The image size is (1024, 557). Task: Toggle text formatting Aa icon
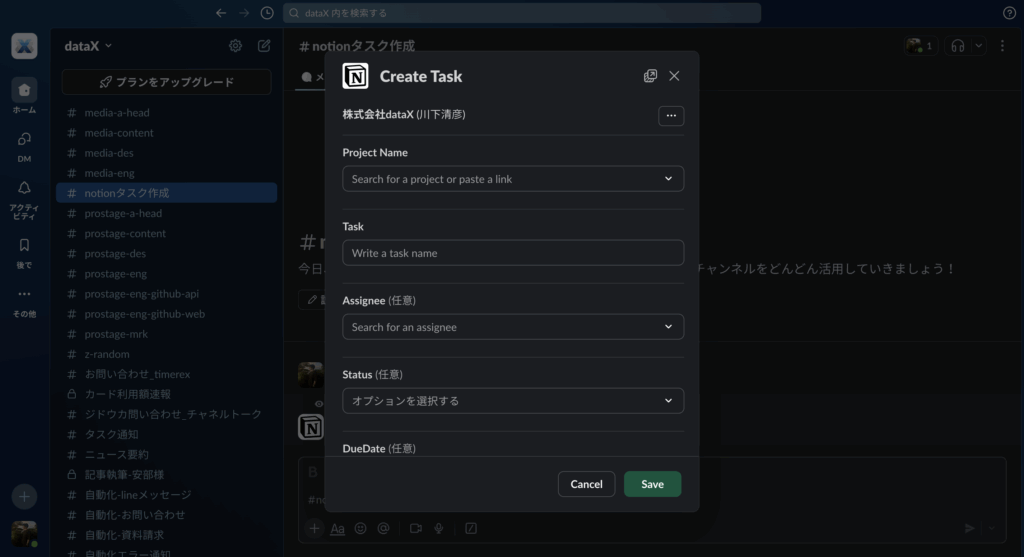coord(337,529)
